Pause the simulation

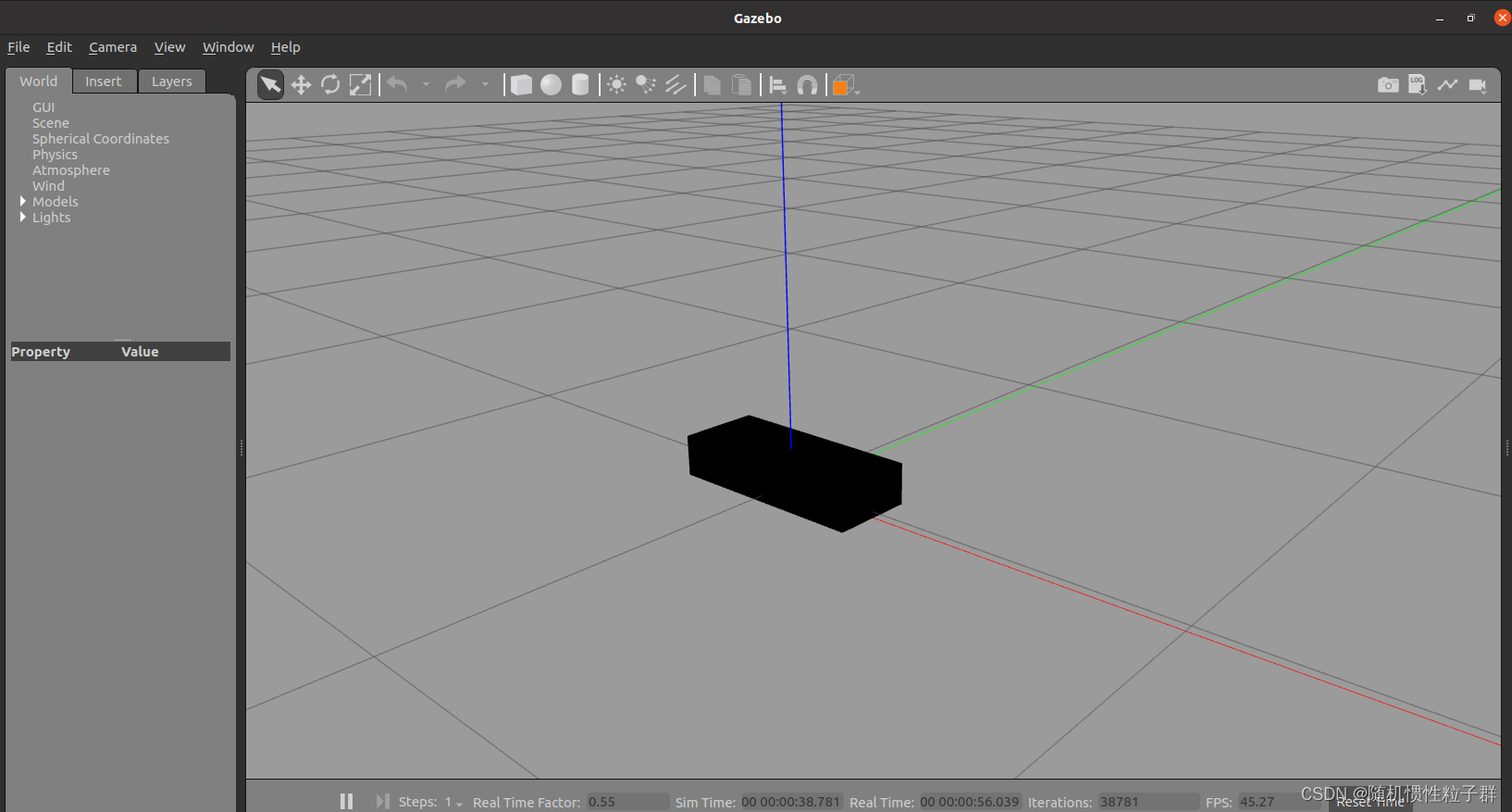point(346,801)
